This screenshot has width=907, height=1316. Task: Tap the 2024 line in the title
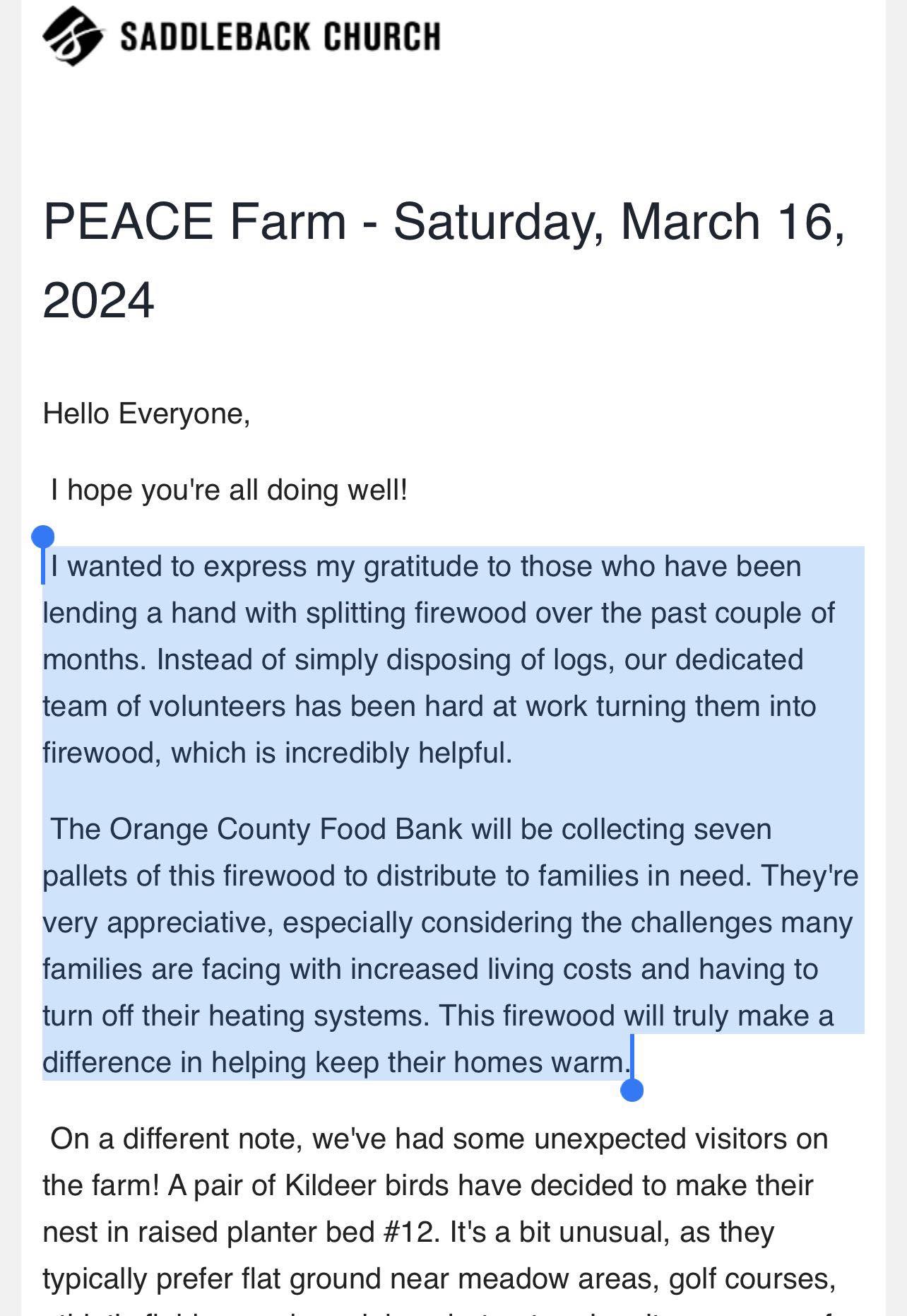click(98, 300)
